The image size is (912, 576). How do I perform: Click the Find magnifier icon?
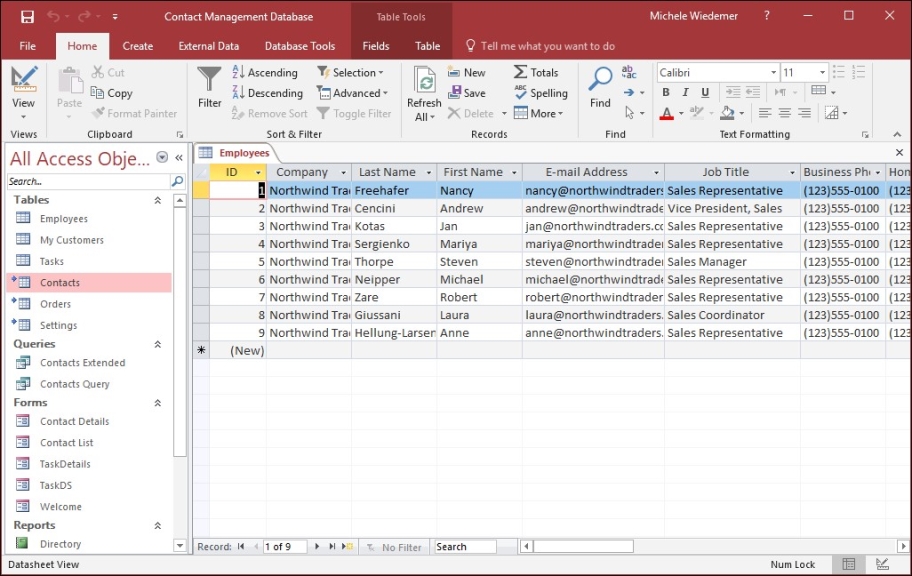pyautogui.click(x=600, y=79)
